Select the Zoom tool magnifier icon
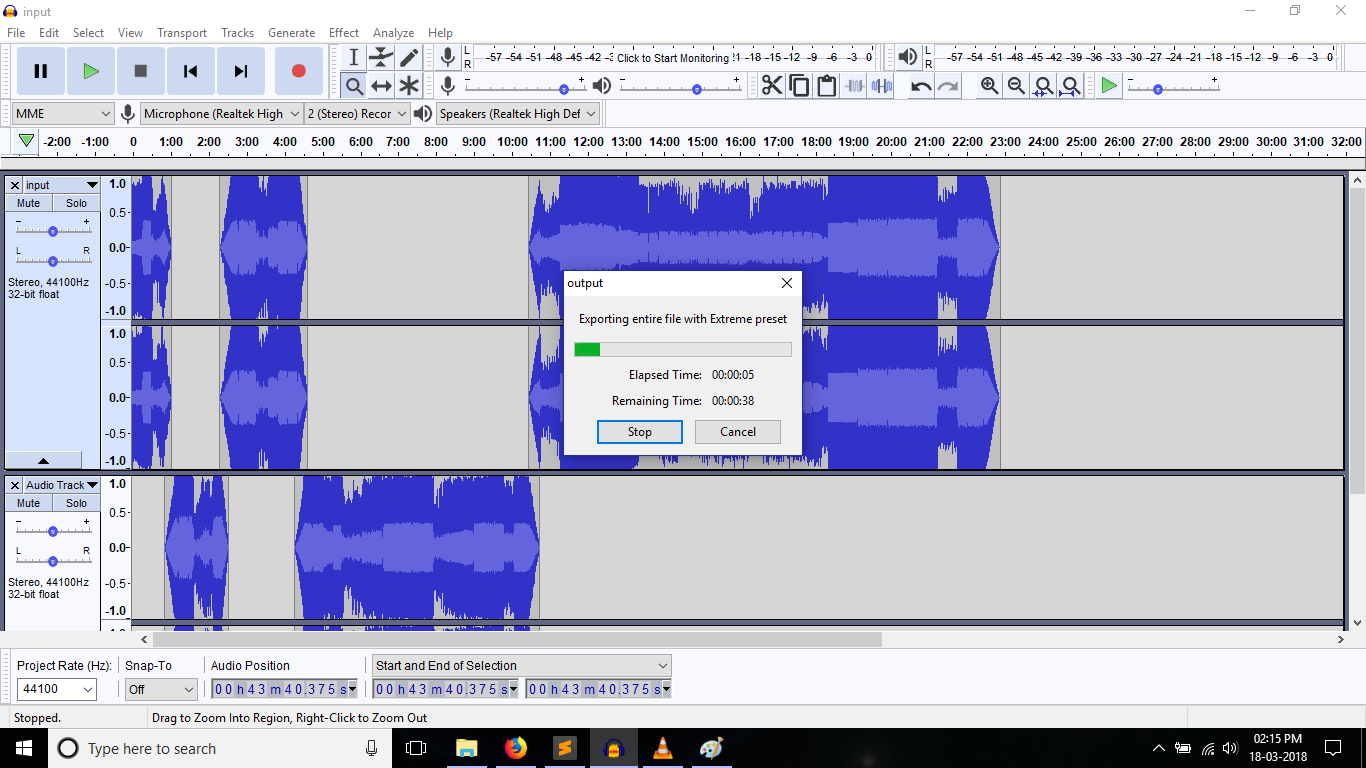This screenshot has width=1366, height=768. [x=354, y=86]
